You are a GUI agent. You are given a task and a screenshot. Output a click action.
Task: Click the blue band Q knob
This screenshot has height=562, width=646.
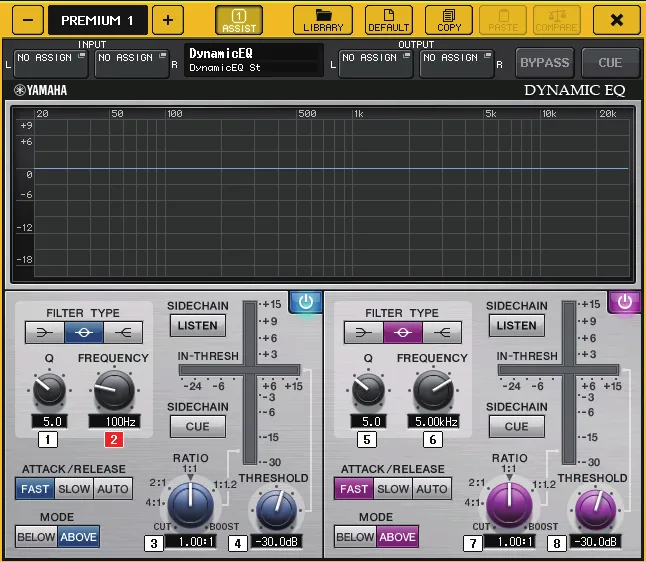point(49,390)
